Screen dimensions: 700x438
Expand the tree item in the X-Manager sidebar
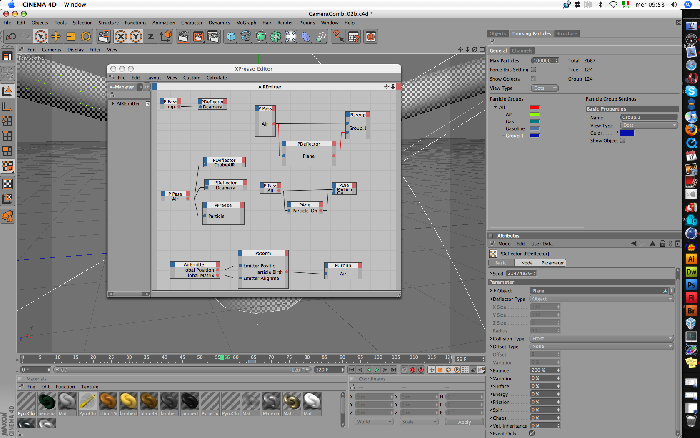point(113,103)
